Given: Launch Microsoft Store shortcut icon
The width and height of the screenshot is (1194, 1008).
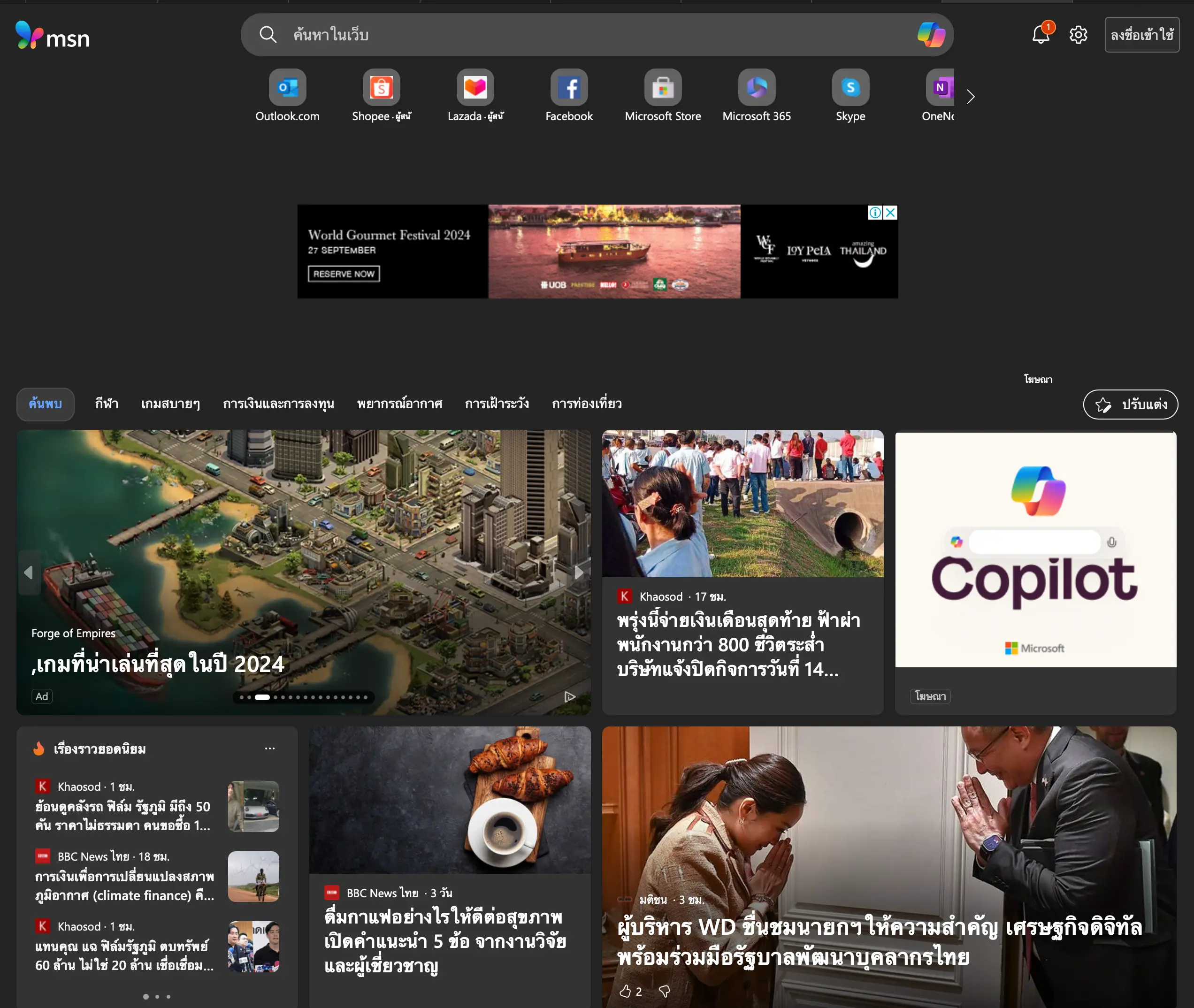Looking at the screenshot, I should pyautogui.click(x=662, y=88).
